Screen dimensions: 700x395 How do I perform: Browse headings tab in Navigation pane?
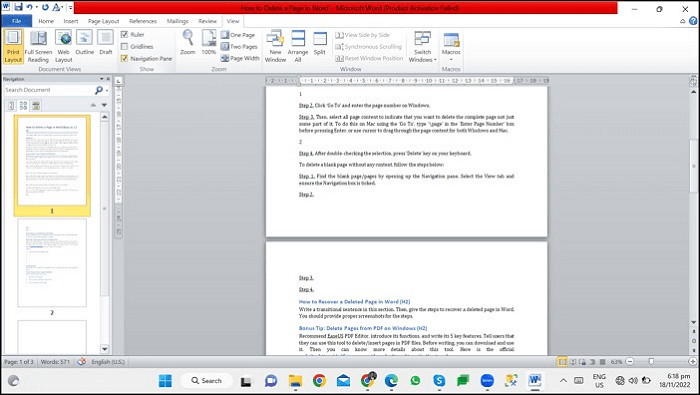pyautogui.click(x=11, y=105)
